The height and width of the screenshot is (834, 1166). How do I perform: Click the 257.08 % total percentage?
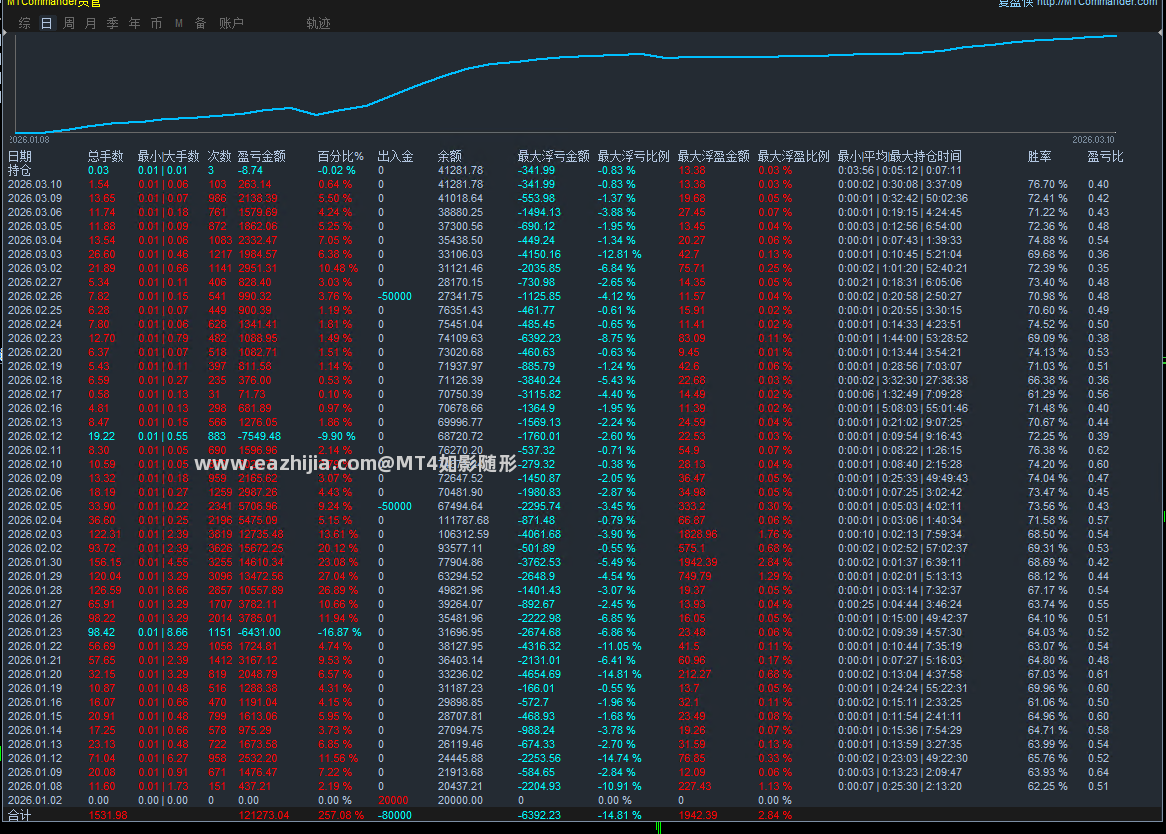pos(341,815)
